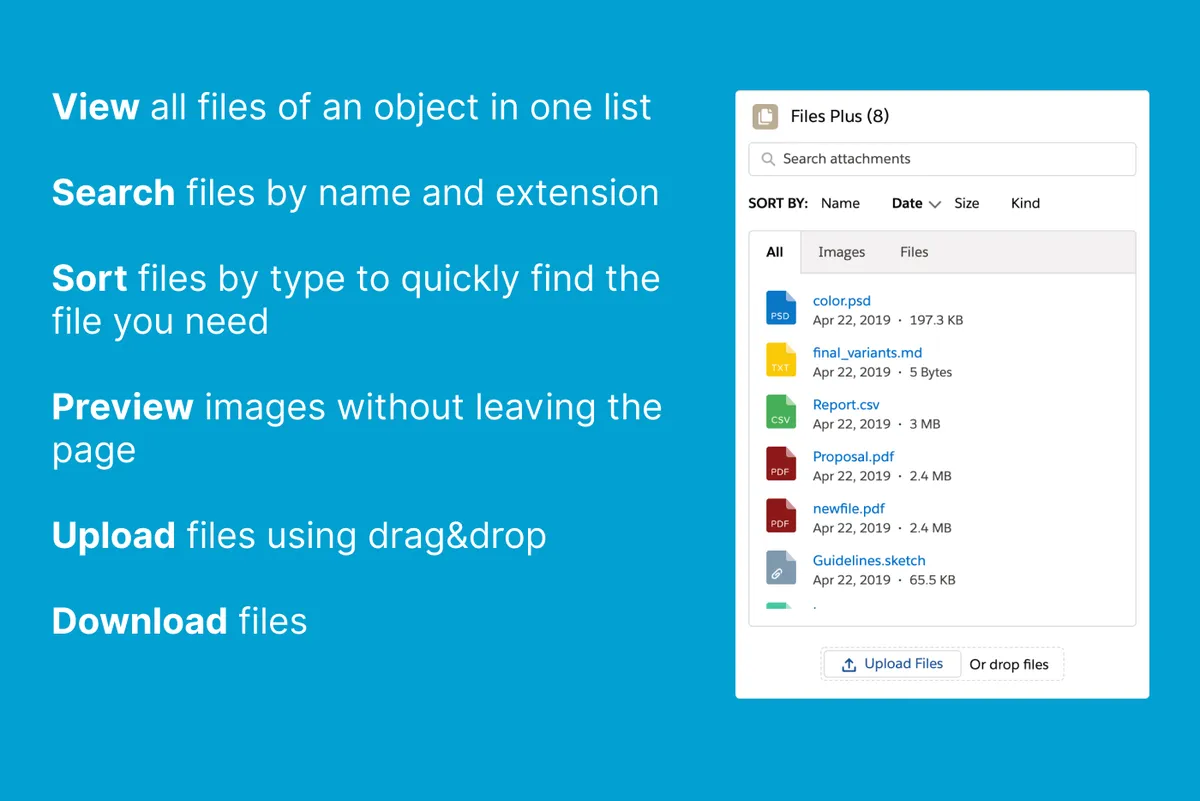Sort files by Kind
The width and height of the screenshot is (1200, 801).
pyautogui.click(x=1025, y=203)
